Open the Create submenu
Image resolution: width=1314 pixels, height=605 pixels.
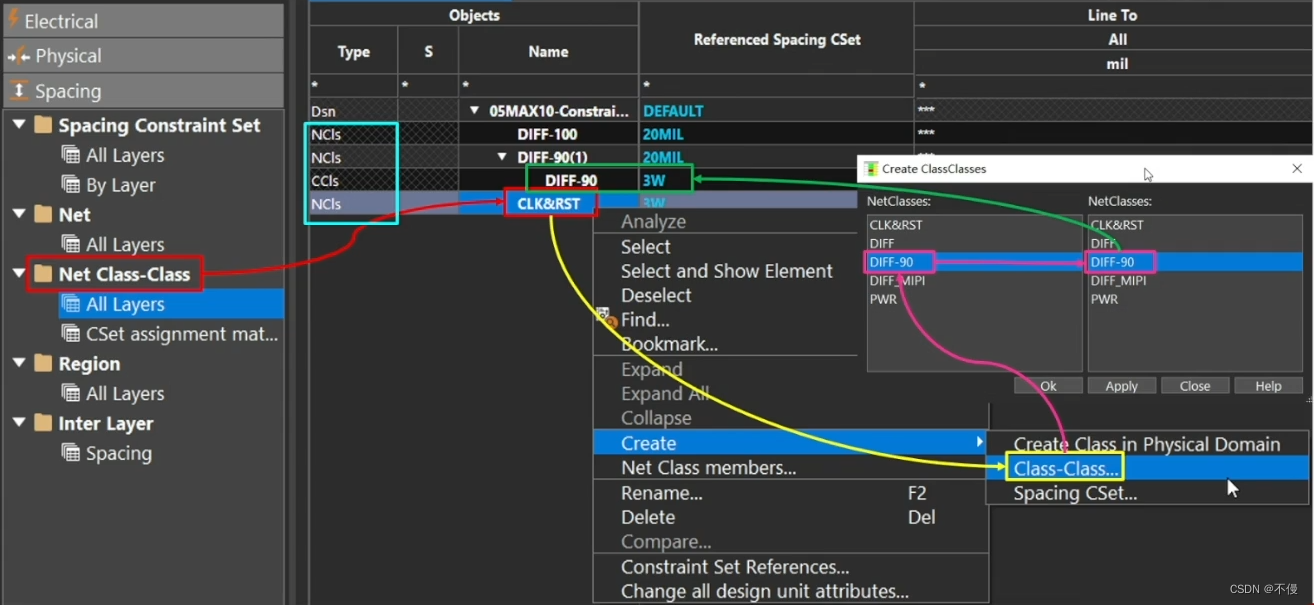coord(790,443)
